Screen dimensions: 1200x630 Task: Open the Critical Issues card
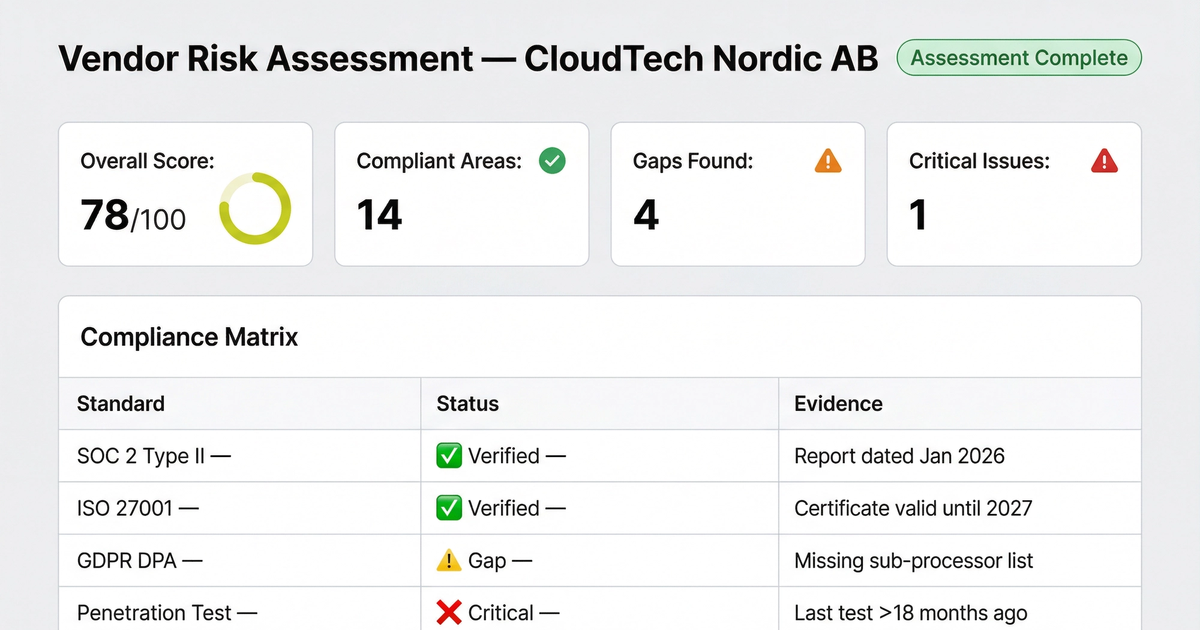(1014, 194)
